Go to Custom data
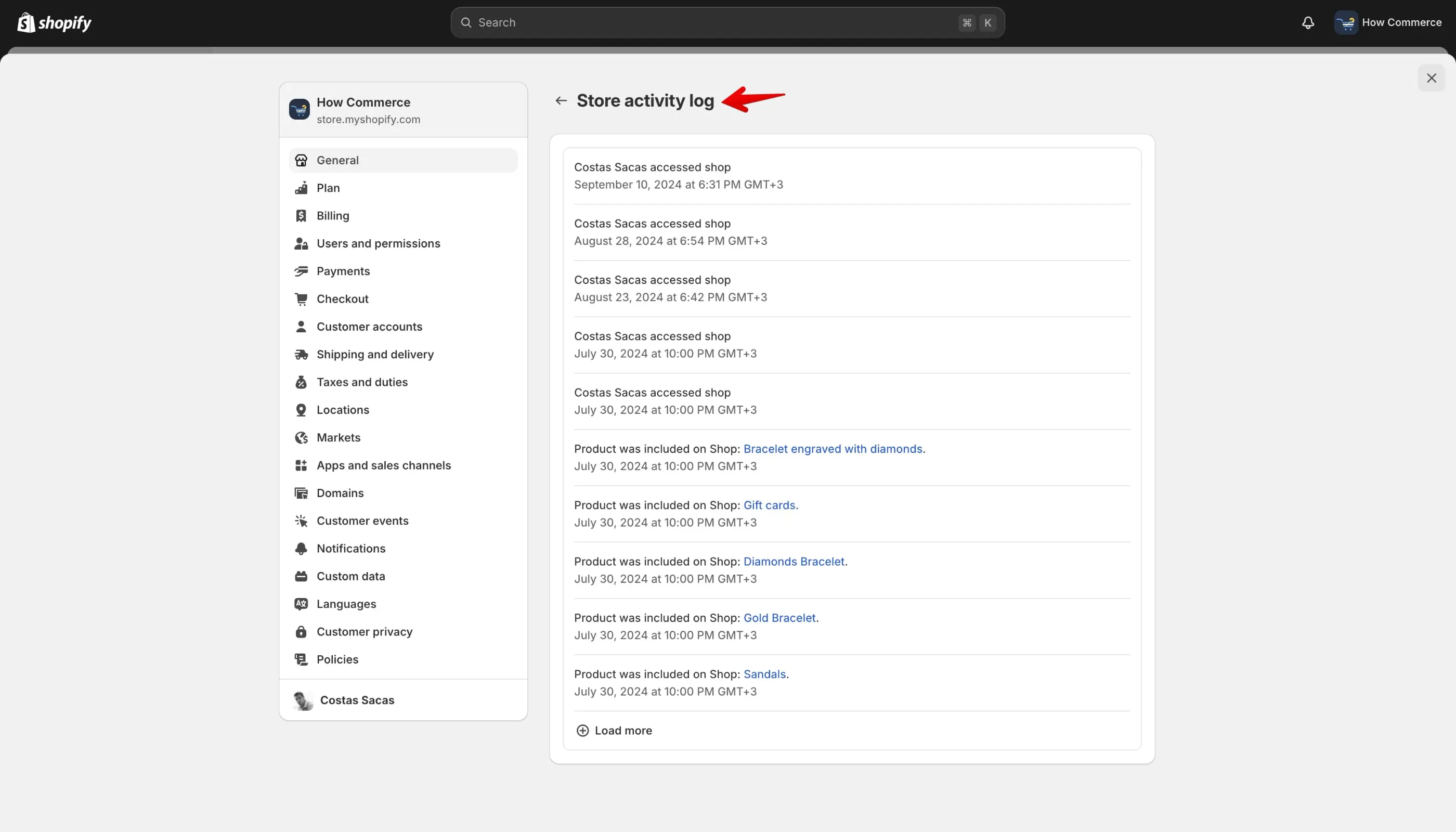Viewport: 1456px width, 832px height. click(x=404, y=576)
